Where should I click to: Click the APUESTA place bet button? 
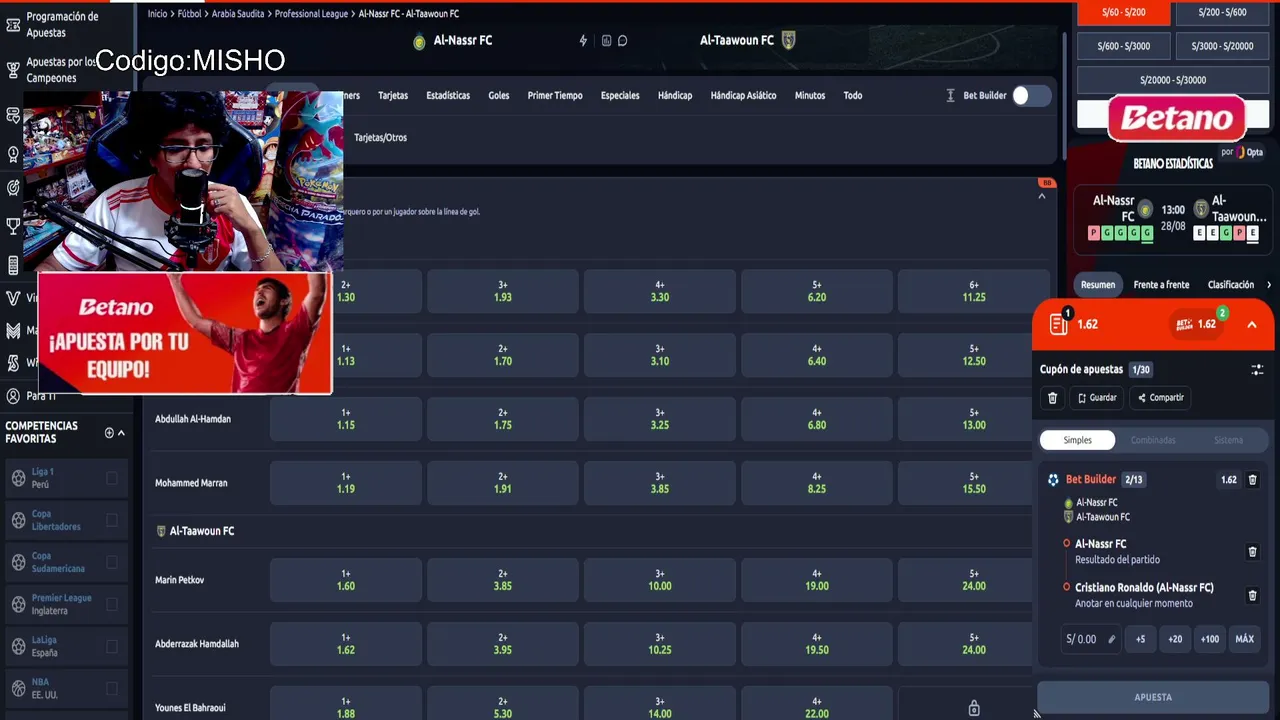[1153, 697]
